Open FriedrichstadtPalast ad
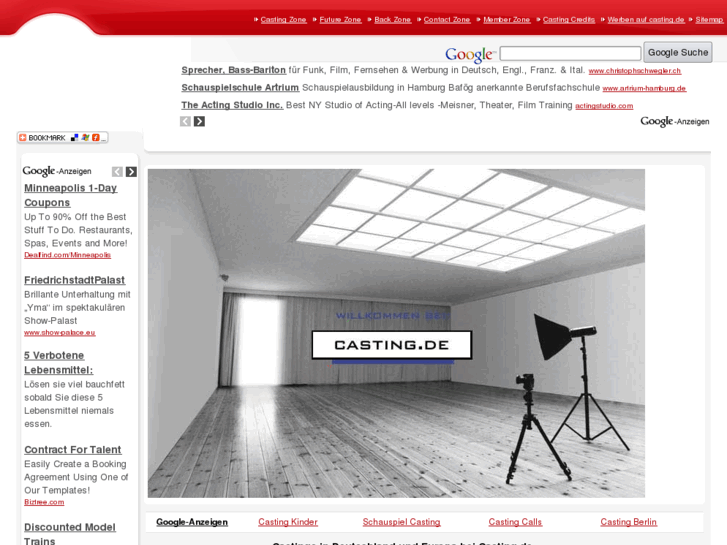The height and width of the screenshot is (545, 727). 75,280
